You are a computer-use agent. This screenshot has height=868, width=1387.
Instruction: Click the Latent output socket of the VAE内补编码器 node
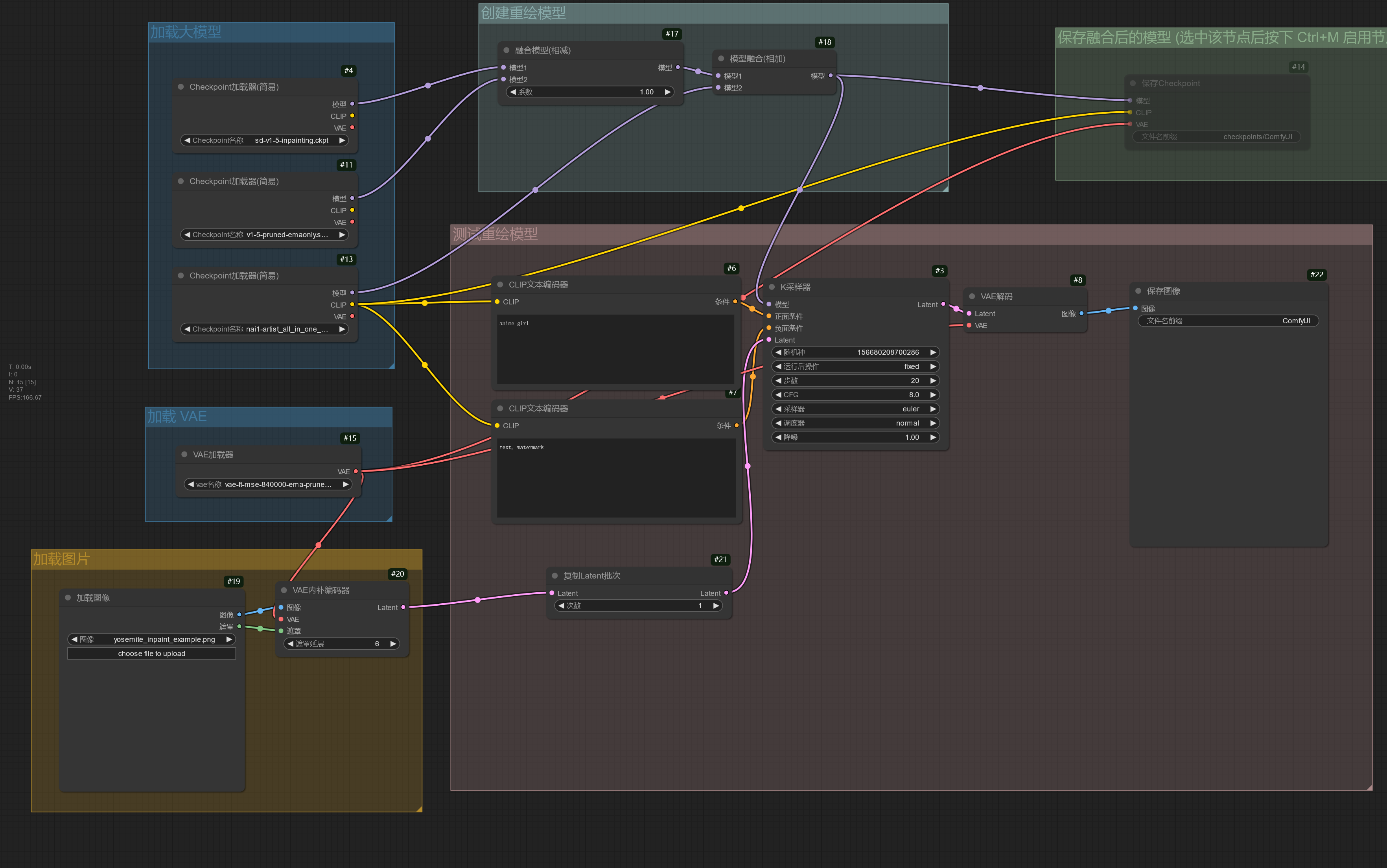tap(403, 607)
